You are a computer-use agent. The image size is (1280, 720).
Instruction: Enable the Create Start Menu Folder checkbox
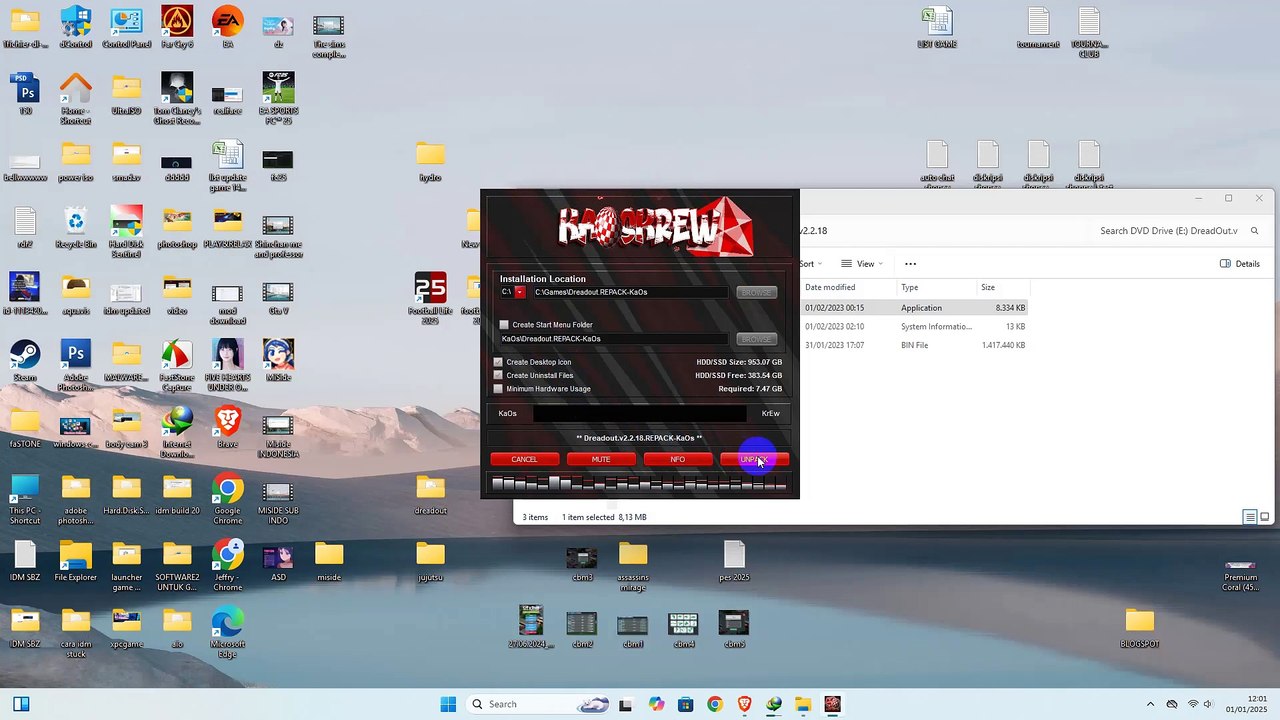point(504,325)
